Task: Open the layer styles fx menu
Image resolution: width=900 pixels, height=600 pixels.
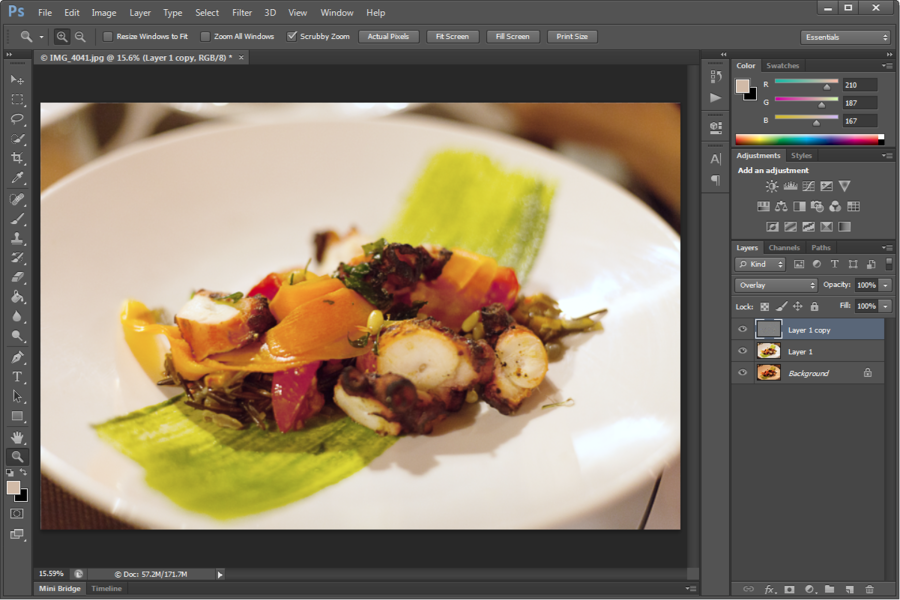Action: point(770,589)
